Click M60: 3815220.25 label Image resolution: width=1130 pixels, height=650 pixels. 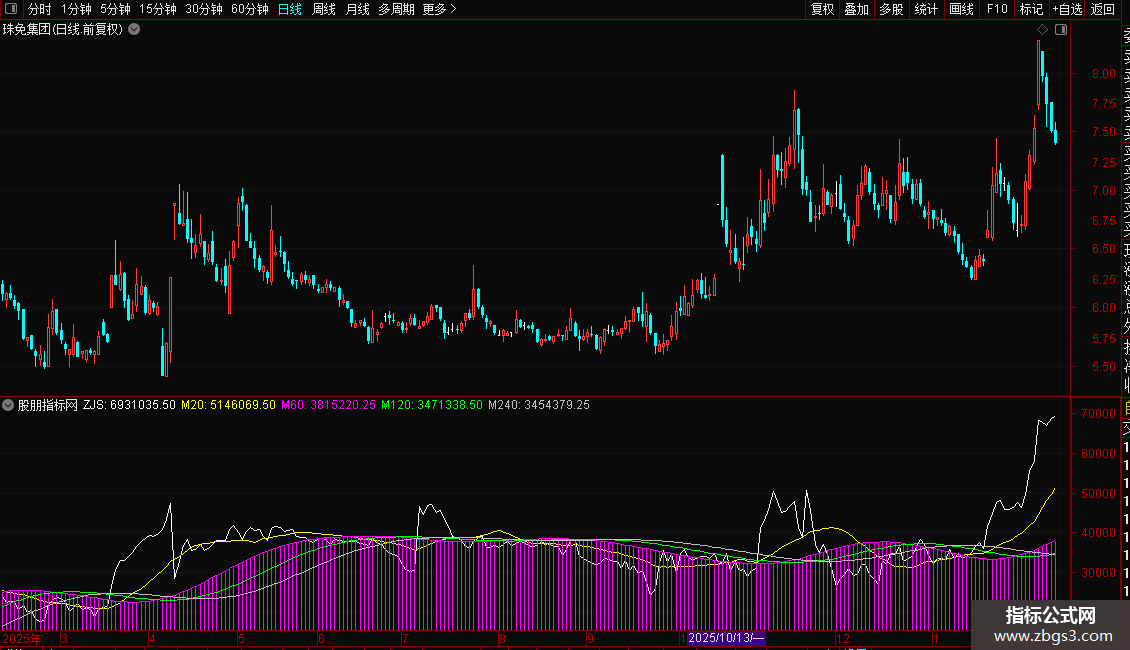pos(328,405)
